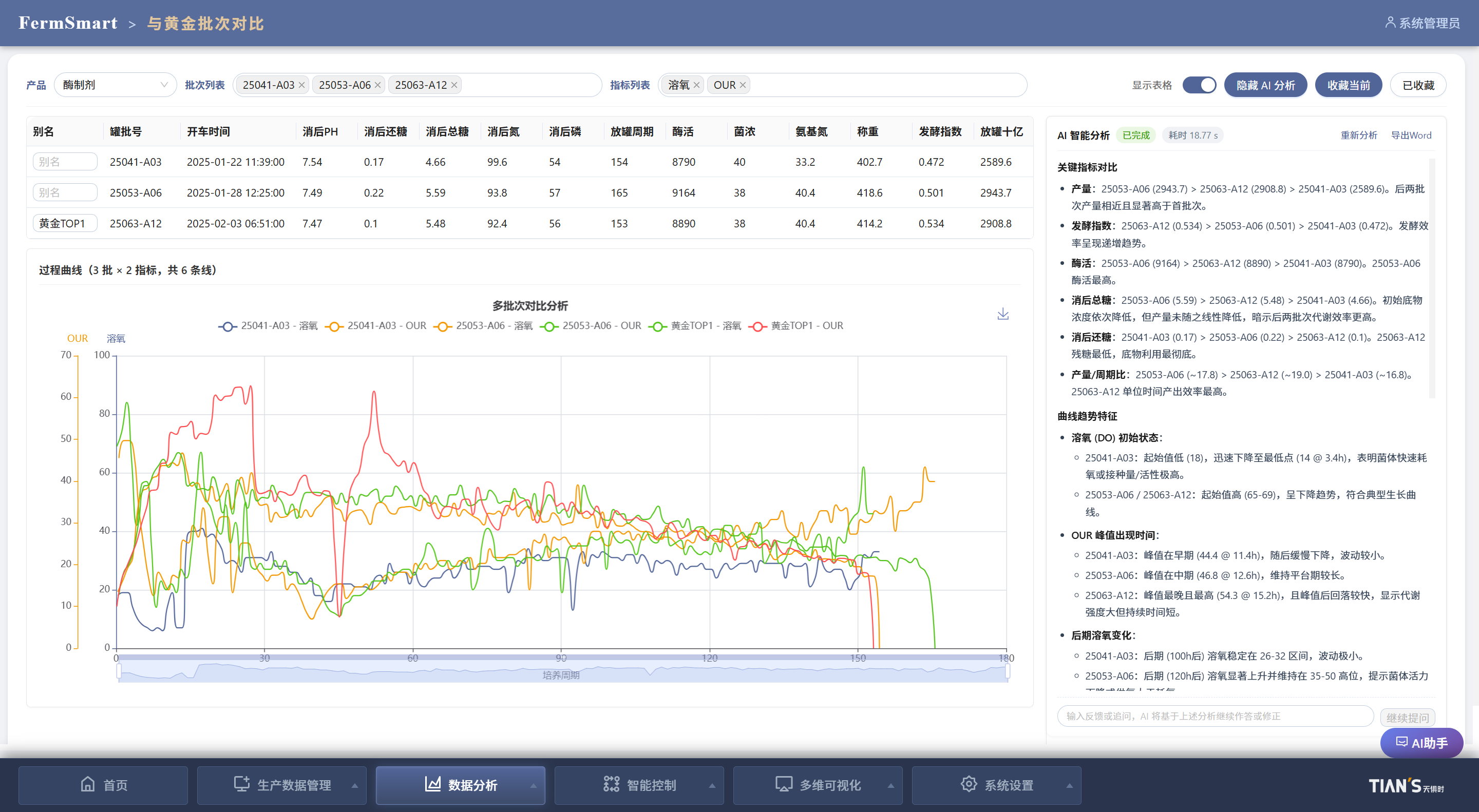Open the 首页 home icon
1479x812 pixels.
click(x=87, y=784)
